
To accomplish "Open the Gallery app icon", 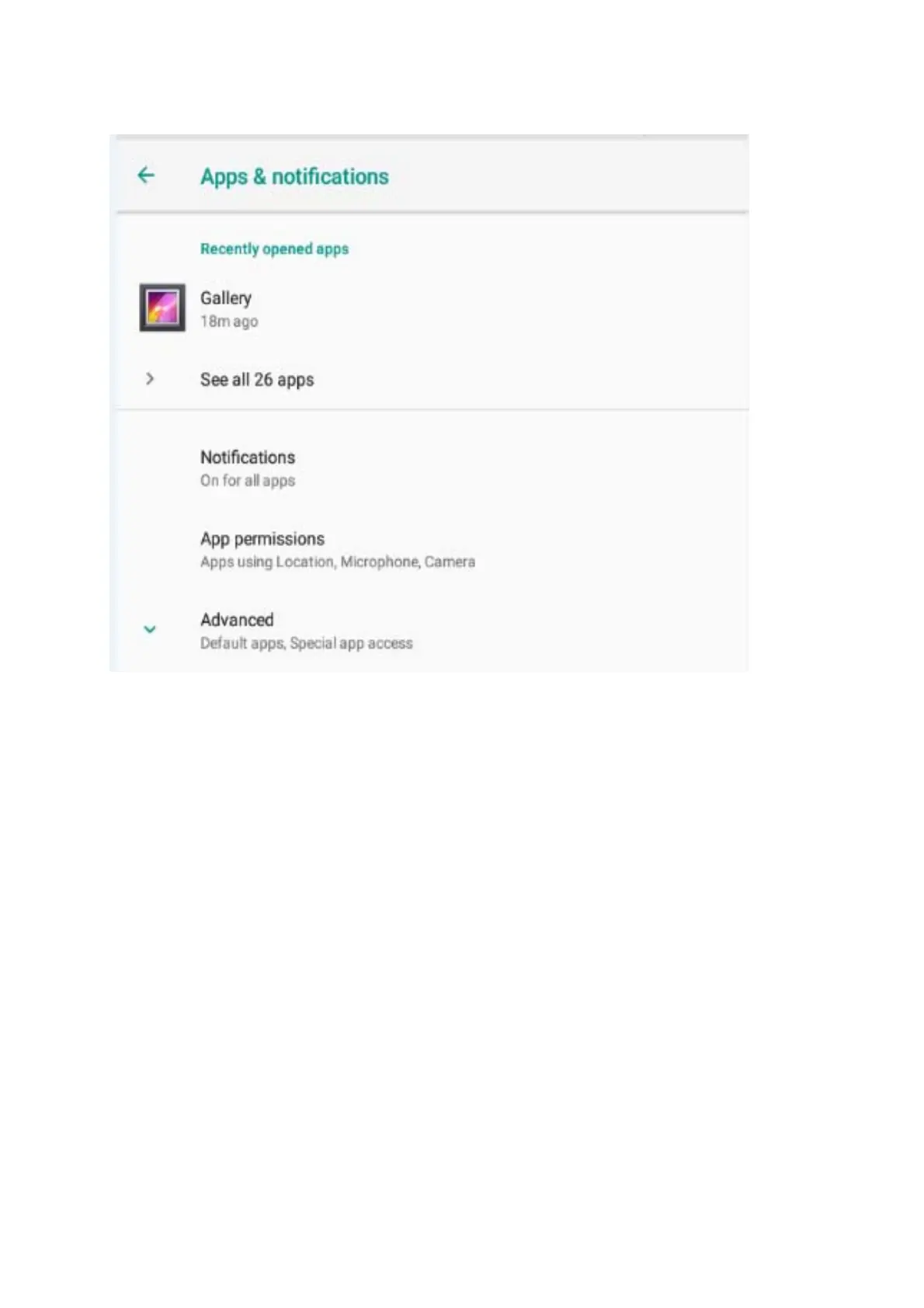I will point(162,308).
